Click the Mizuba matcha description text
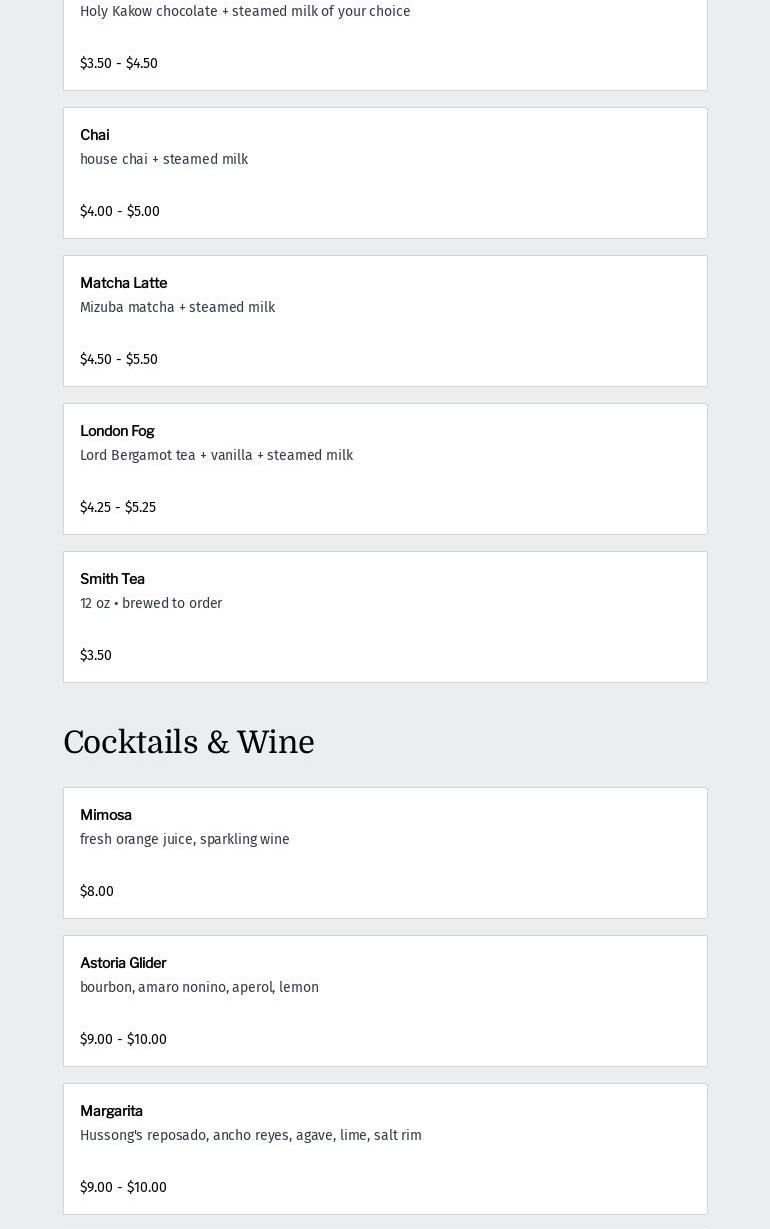The width and height of the screenshot is (770, 1229). (177, 308)
